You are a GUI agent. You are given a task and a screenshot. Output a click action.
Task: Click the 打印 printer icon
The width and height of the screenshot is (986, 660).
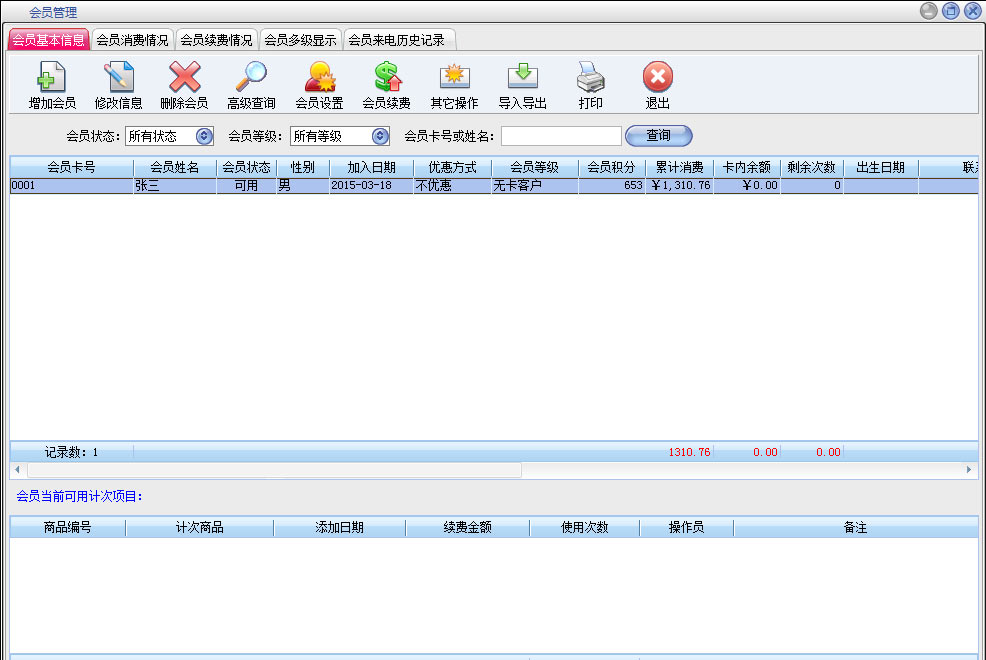pos(590,78)
